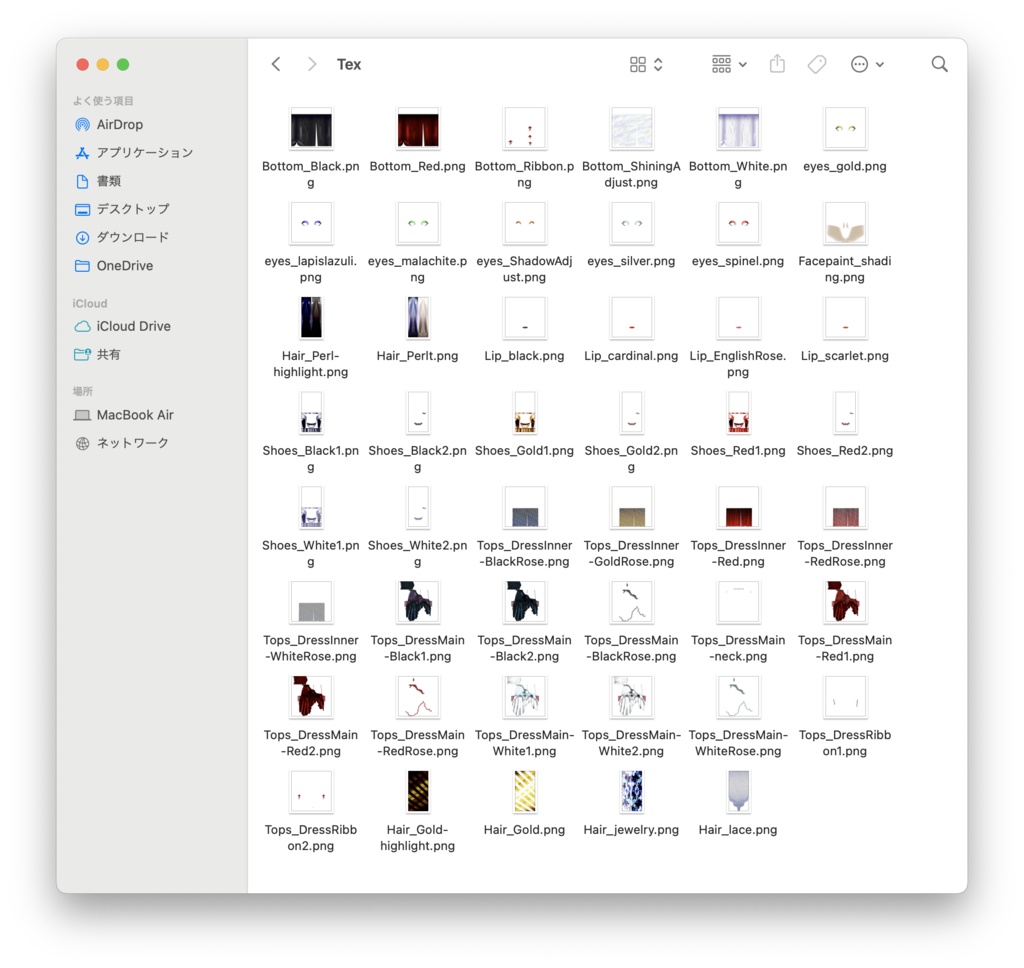This screenshot has width=1024, height=968.
Task: Select Shoes_Black1.png thumbnail
Action: coord(311,413)
